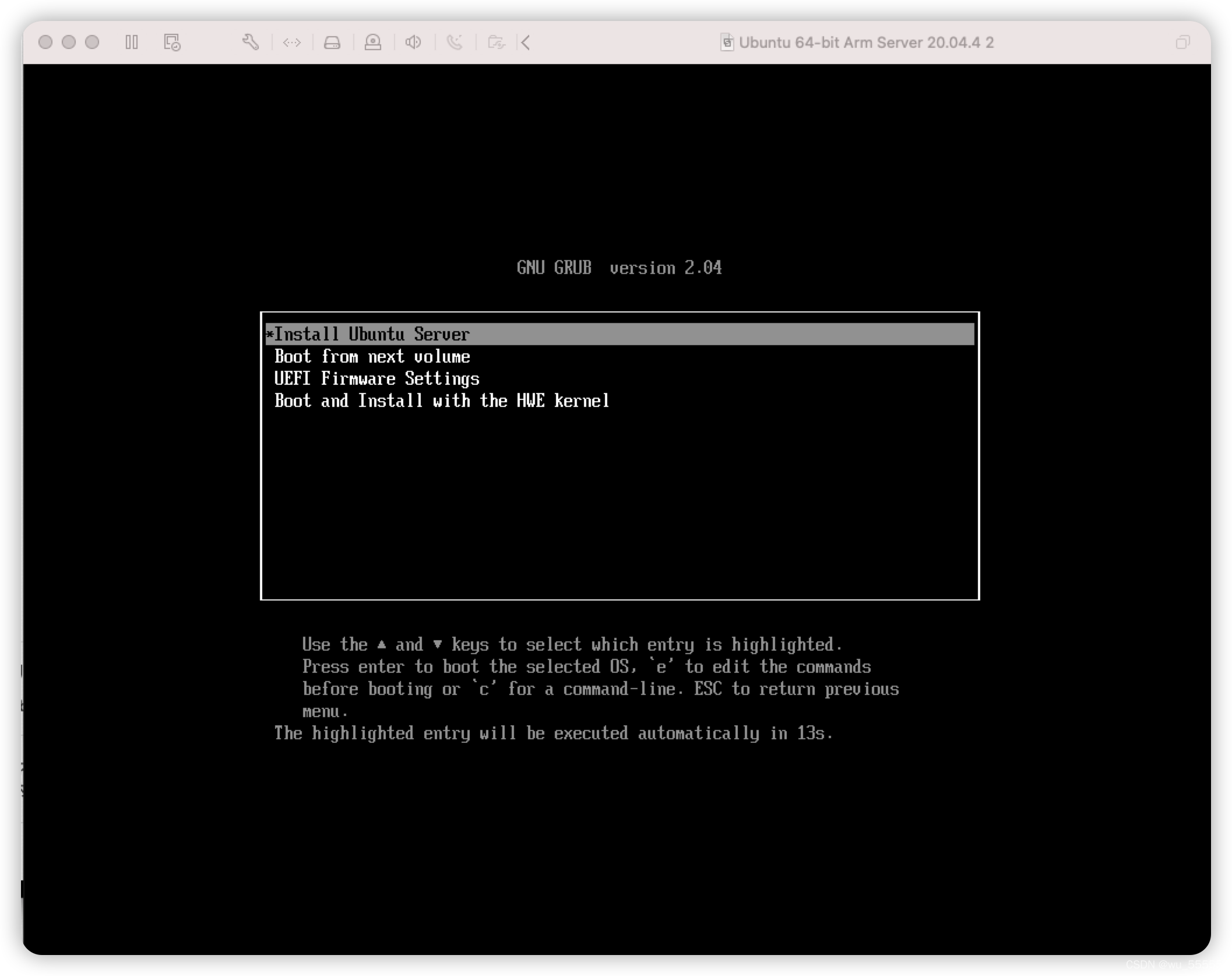Maximize the VM window
Screen dimensions: 1232x976
pos(92,42)
